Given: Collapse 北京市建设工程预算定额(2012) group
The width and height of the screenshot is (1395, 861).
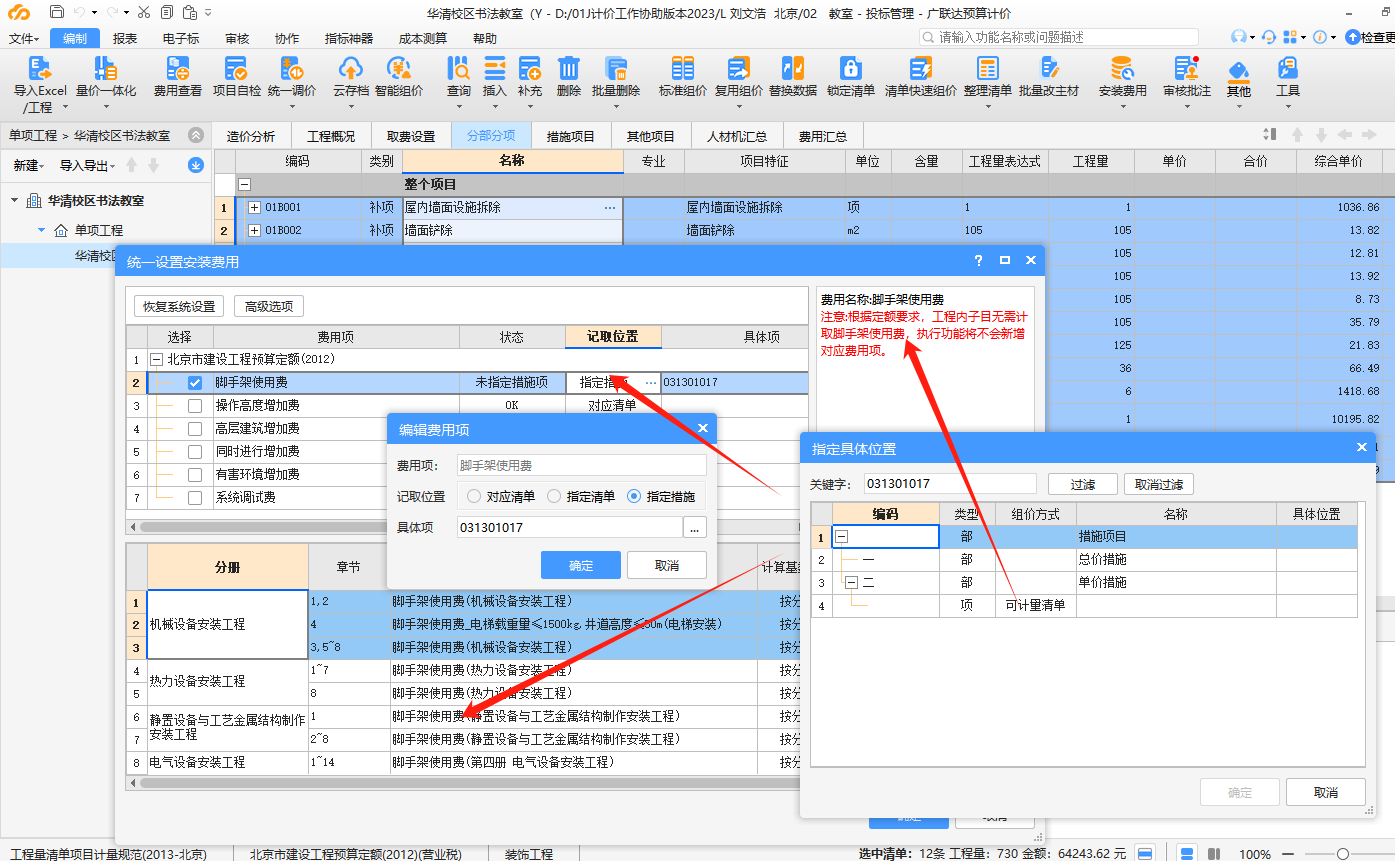Looking at the screenshot, I should (x=156, y=359).
